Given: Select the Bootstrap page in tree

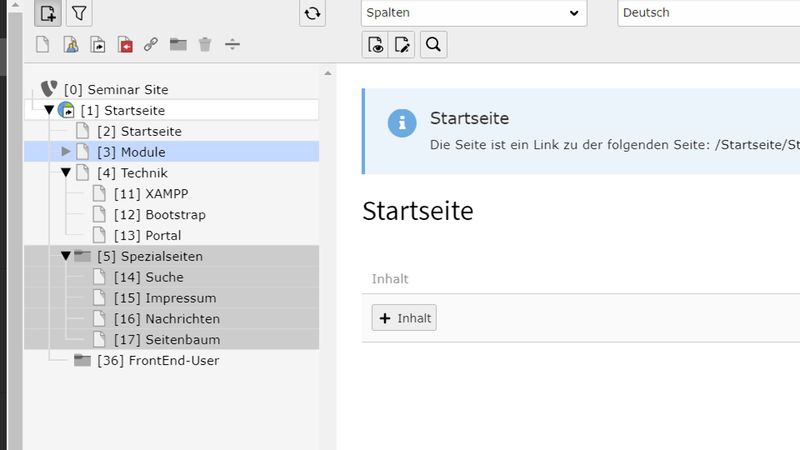Looking at the screenshot, I should [175, 215].
